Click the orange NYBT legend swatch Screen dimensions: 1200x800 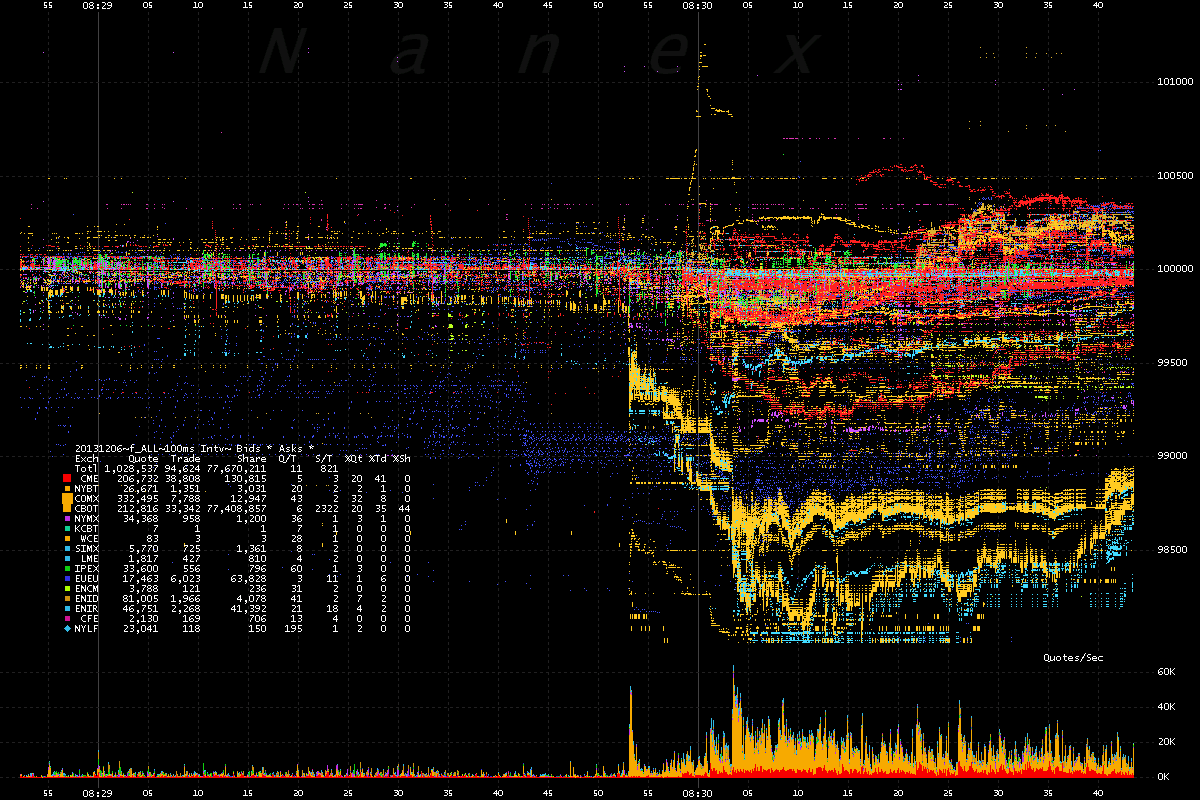point(67,489)
